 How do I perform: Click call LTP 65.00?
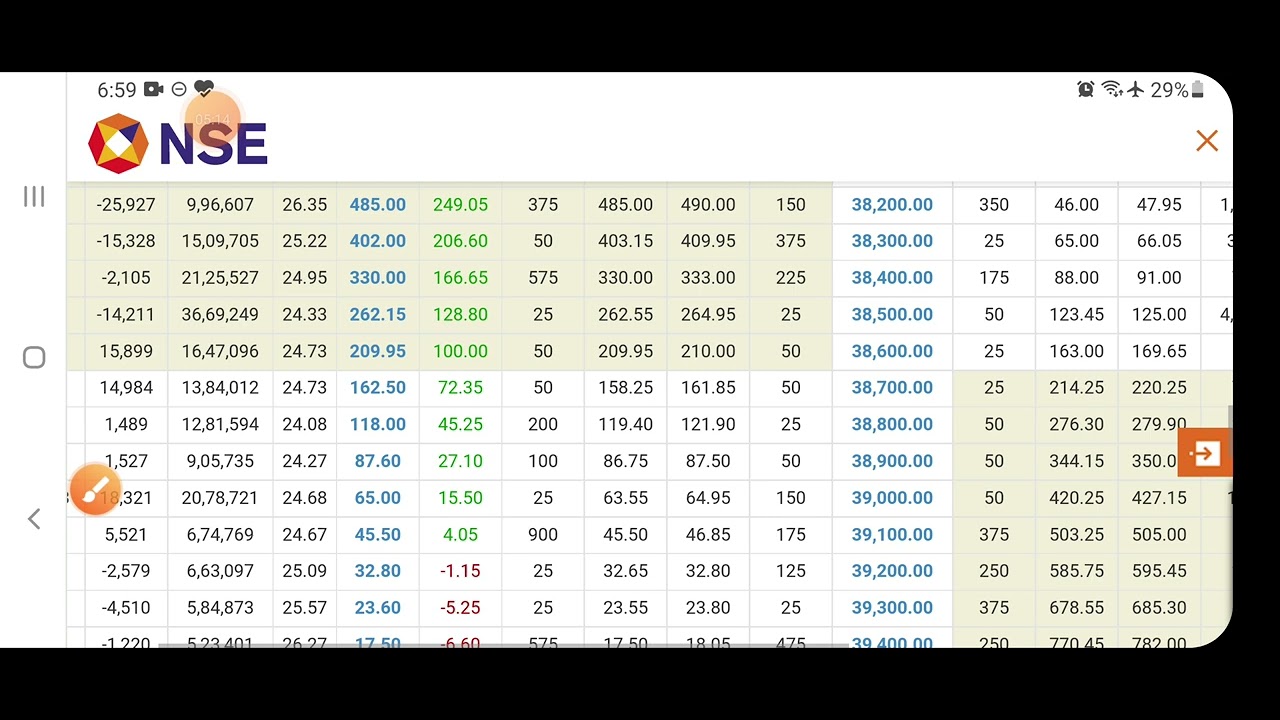[x=378, y=498]
